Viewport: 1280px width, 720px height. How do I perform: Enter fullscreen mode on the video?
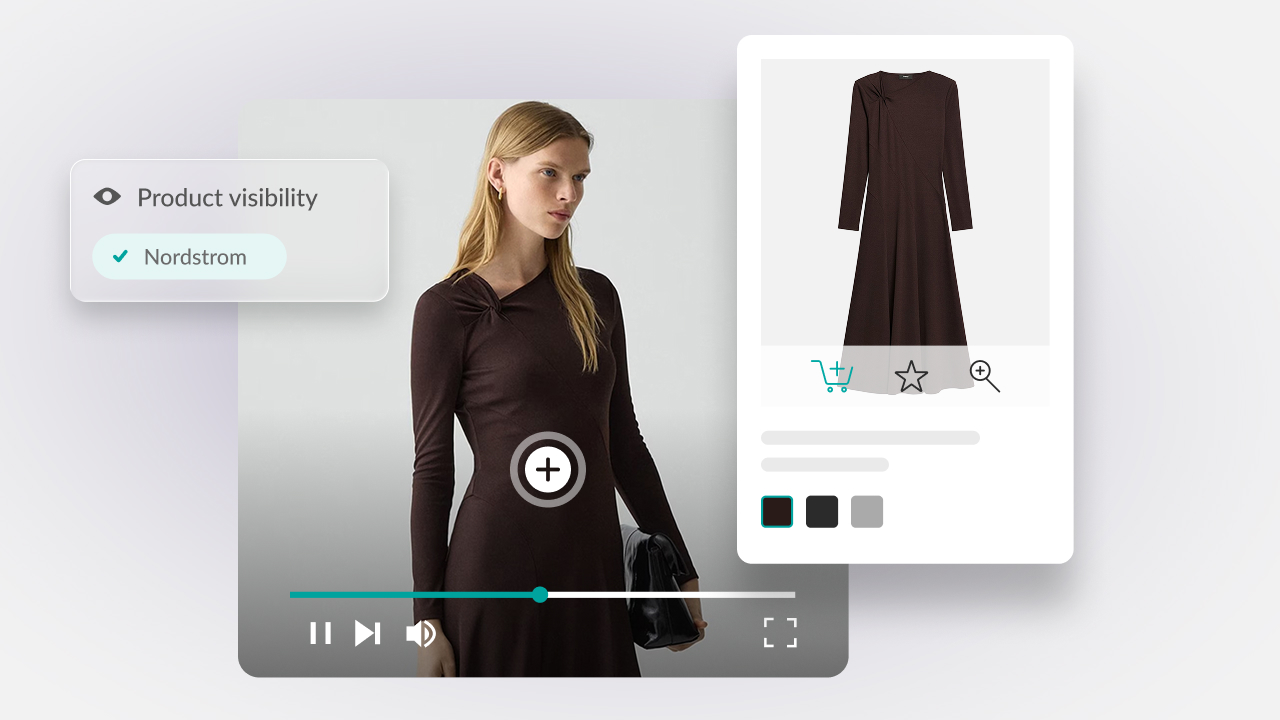[780, 633]
